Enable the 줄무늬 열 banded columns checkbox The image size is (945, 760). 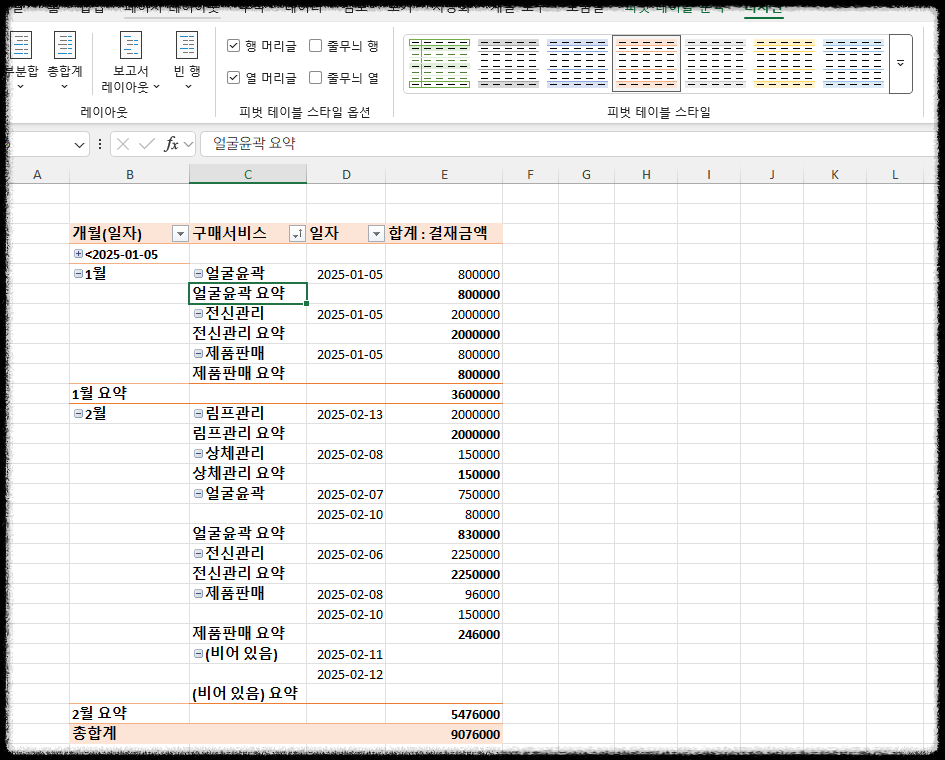315,78
